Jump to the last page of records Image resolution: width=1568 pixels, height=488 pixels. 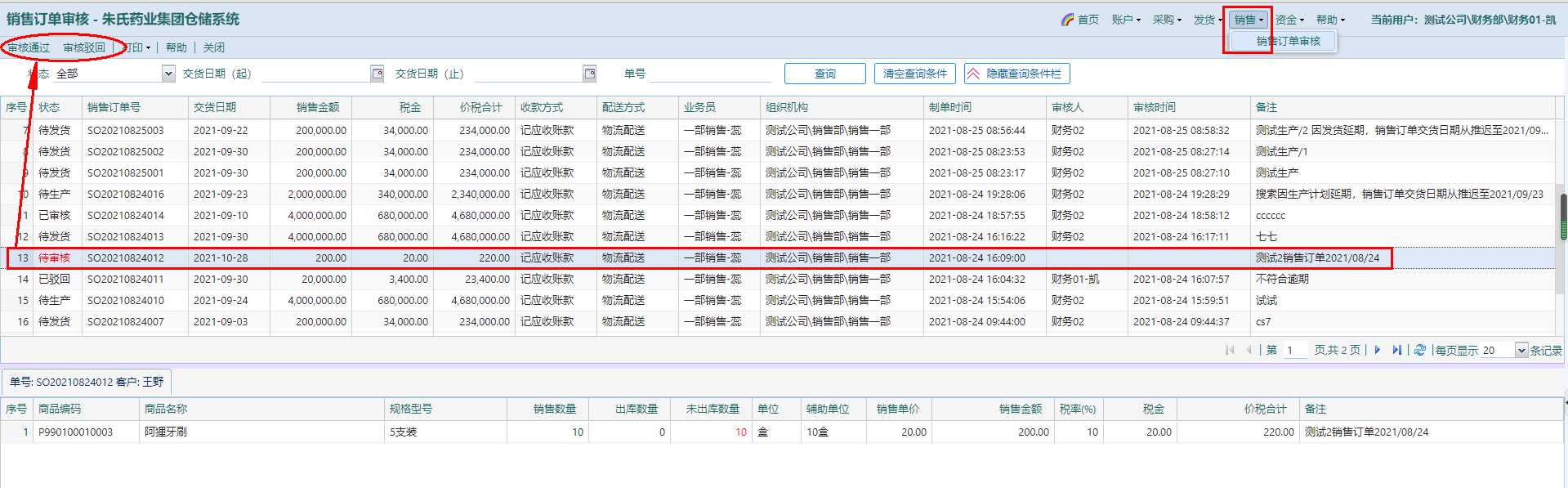[x=1396, y=350]
